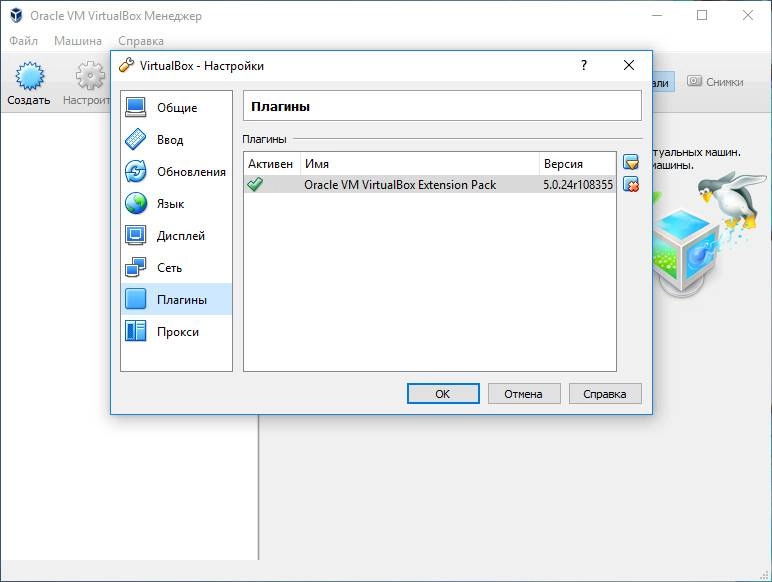The image size is (772, 582).
Task: Minimize the VirtualBox Manager window
Action: point(657,15)
